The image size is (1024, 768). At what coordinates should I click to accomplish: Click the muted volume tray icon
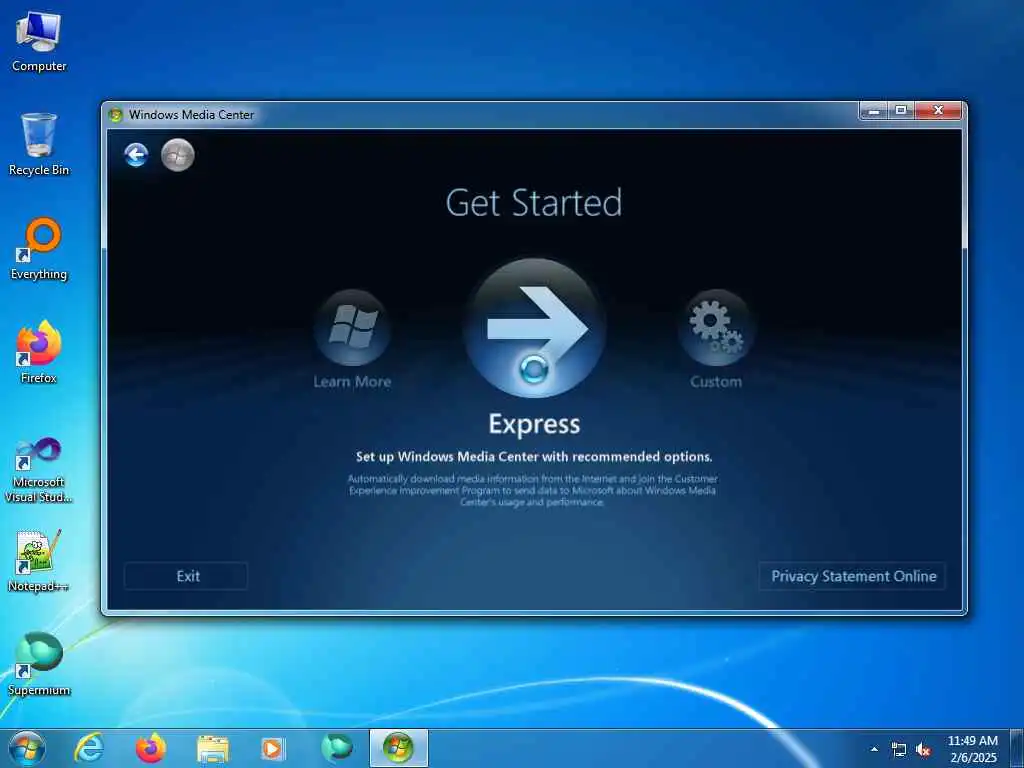coord(923,750)
